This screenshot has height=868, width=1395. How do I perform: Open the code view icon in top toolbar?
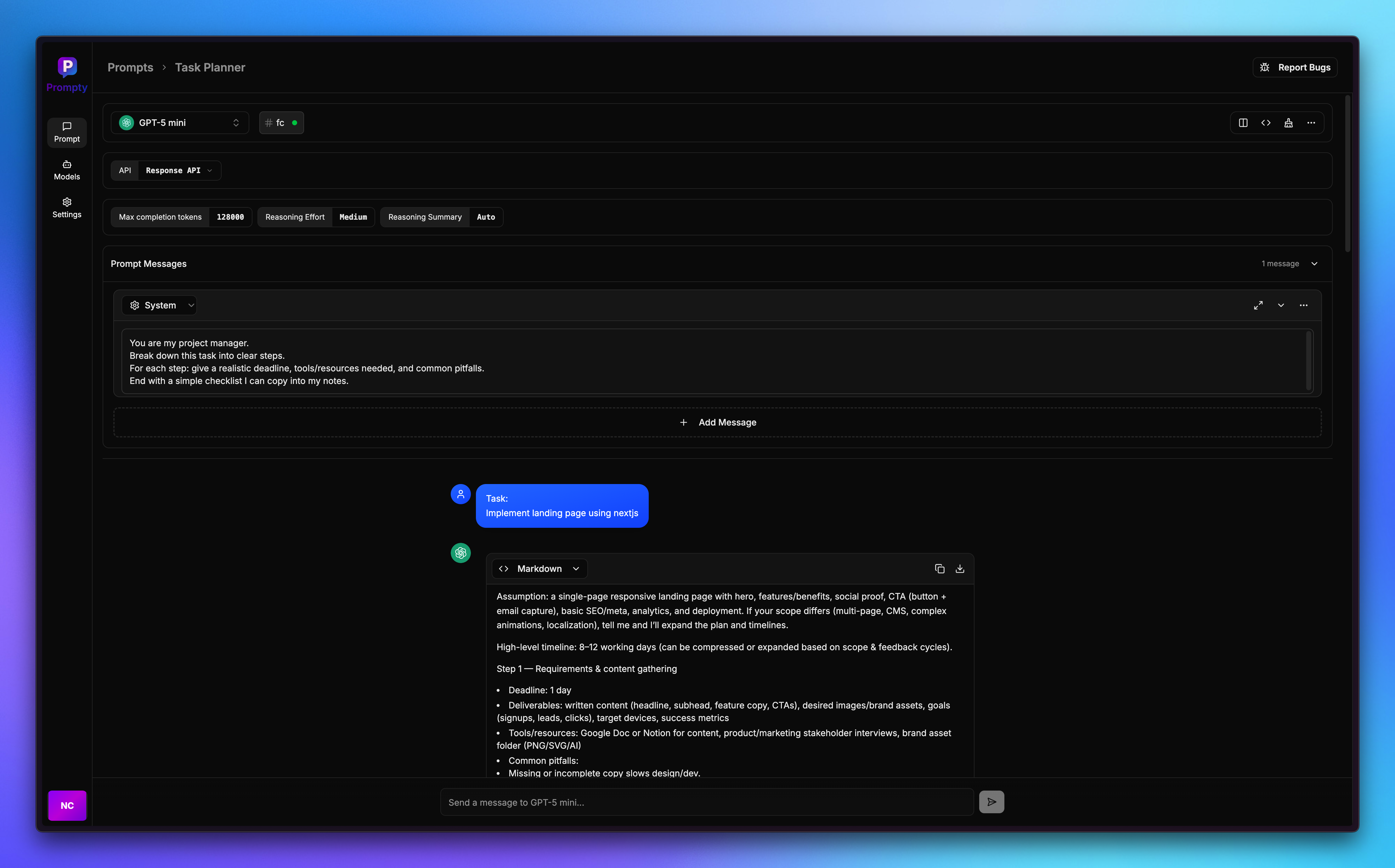pyautogui.click(x=1266, y=123)
